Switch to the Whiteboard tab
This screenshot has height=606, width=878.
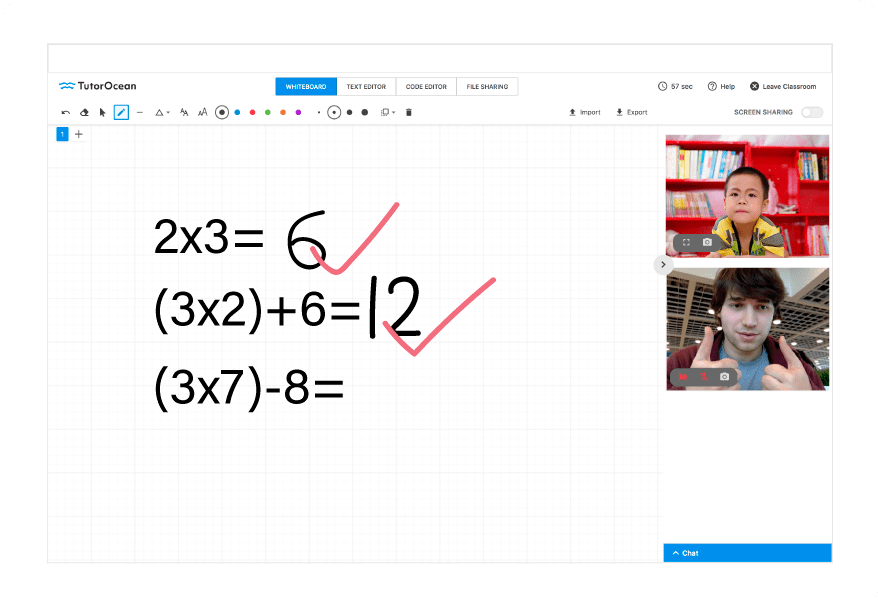click(306, 87)
